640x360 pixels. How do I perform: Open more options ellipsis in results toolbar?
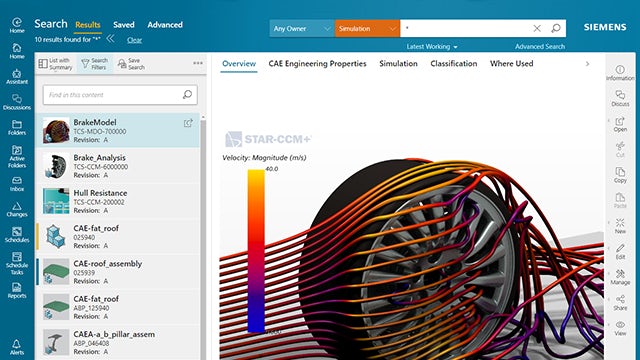click(x=198, y=63)
